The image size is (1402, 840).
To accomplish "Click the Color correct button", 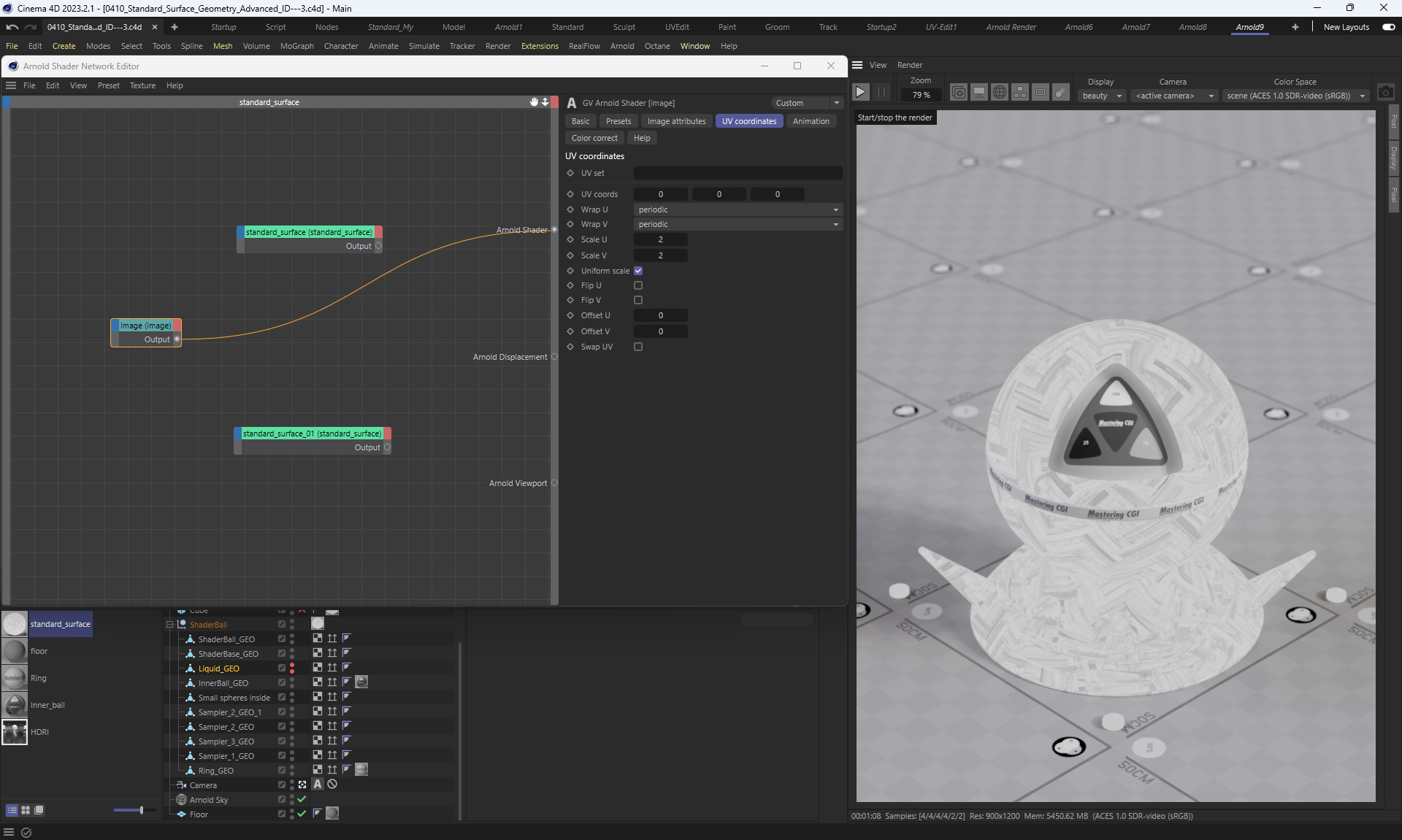I will tap(594, 138).
